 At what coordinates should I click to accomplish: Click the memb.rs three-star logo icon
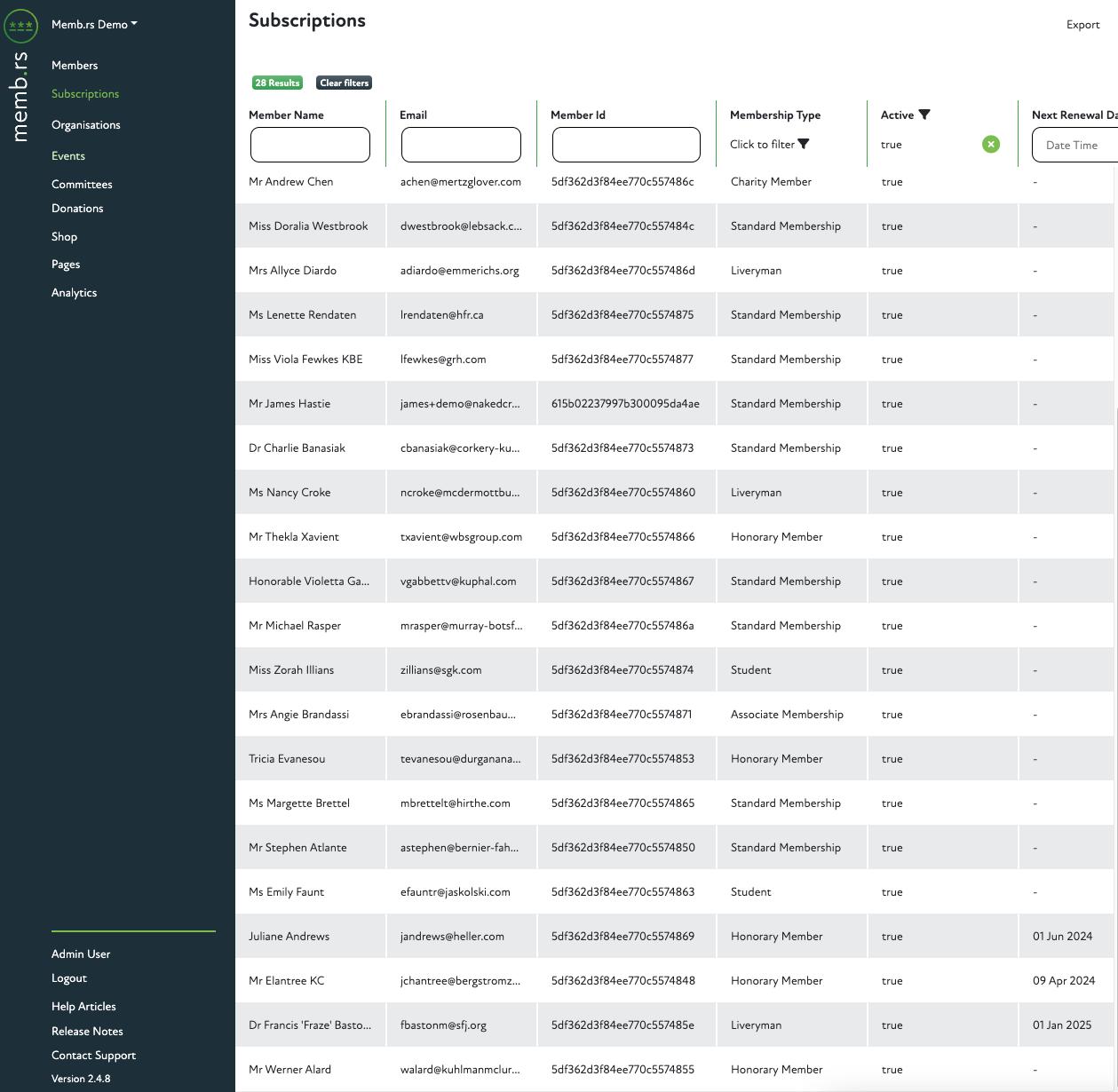point(20,26)
